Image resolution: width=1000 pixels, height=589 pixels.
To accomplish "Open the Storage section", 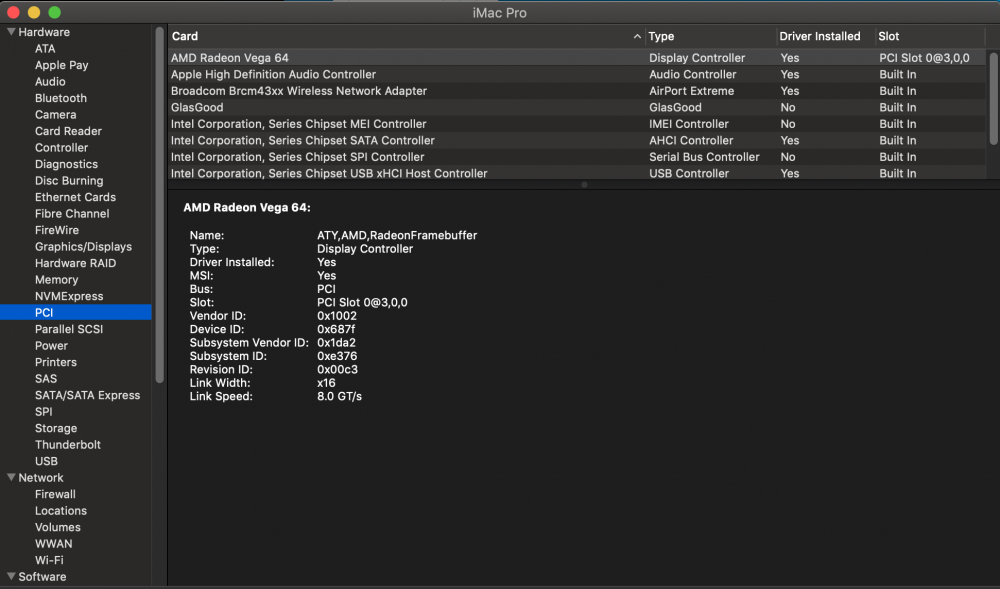I will pos(55,428).
